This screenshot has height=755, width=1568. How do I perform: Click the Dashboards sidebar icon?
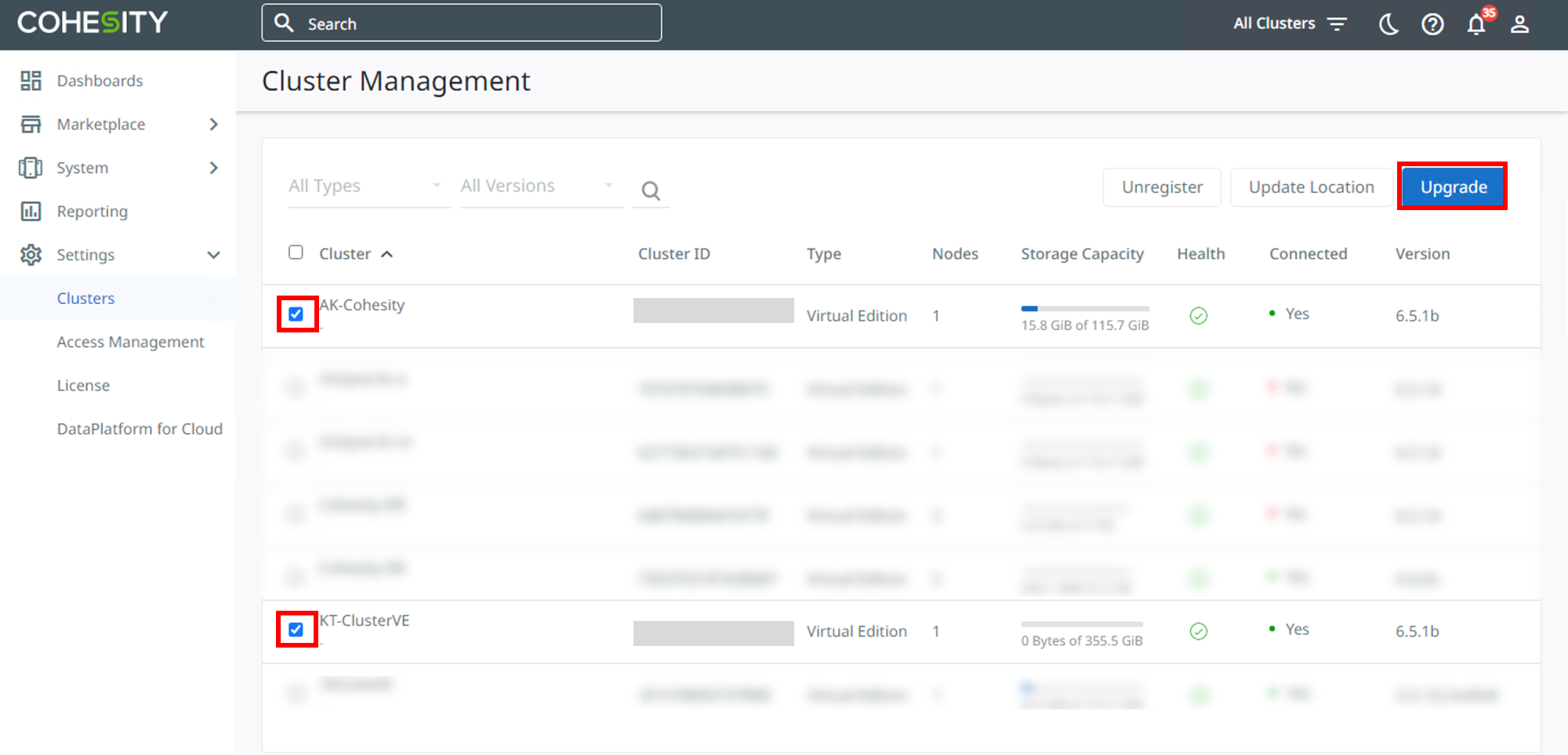click(x=31, y=81)
